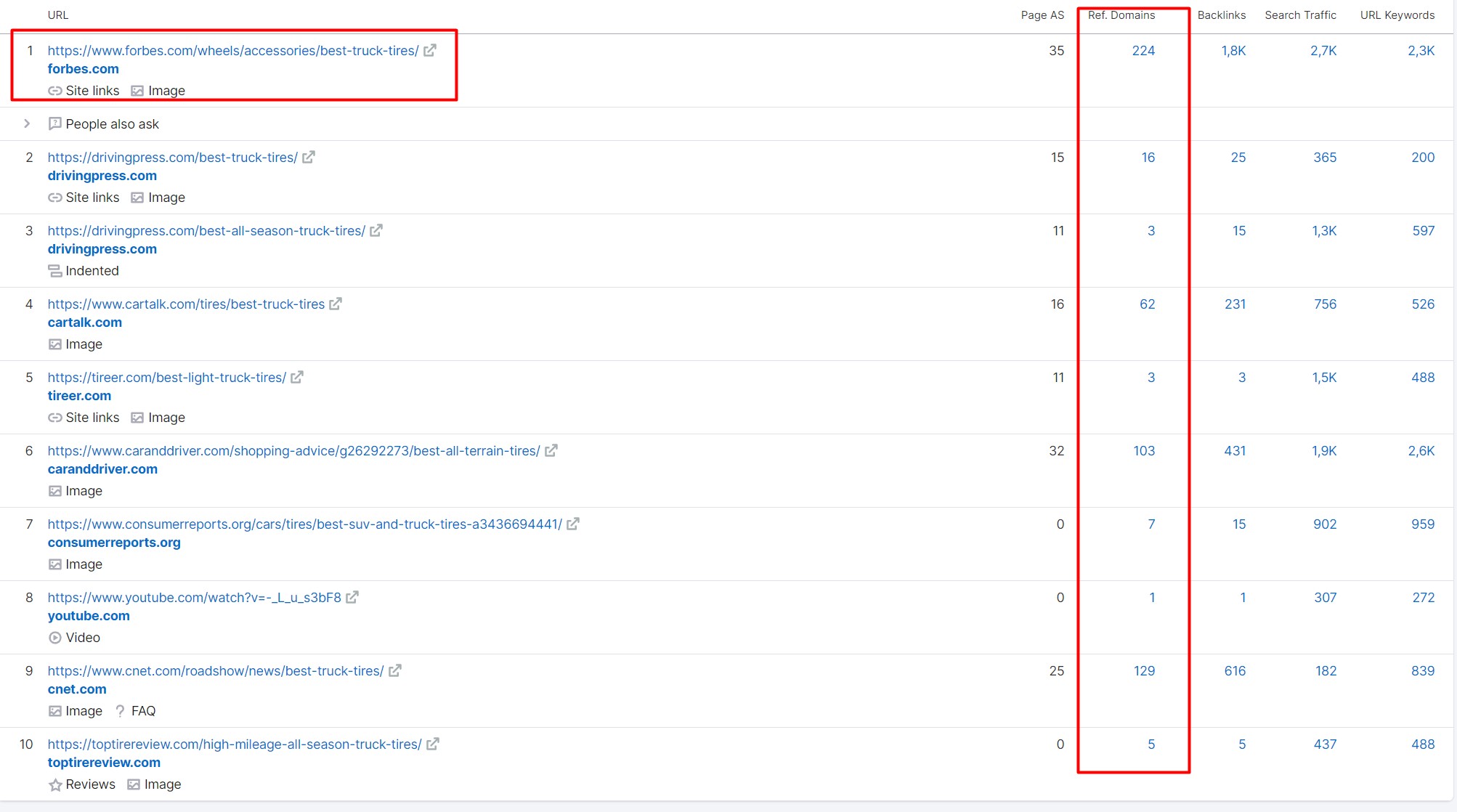The width and height of the screenshot is (1457, 812).
Task: Click the Reviews star icon under toptirereview.com
Action: coord(55,784)
